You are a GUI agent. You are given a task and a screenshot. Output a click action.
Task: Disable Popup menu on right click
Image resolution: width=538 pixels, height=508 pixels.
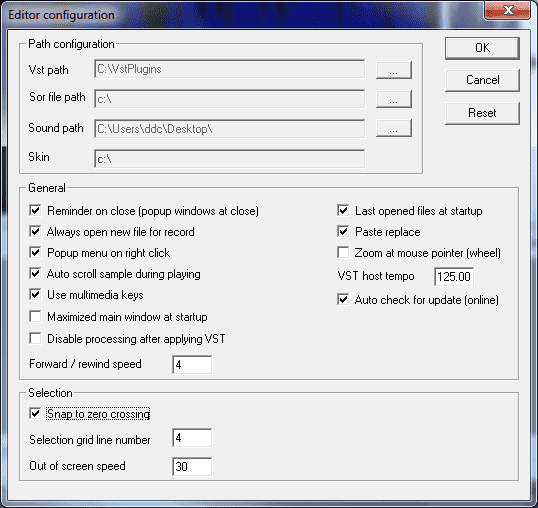click(35, 252)
